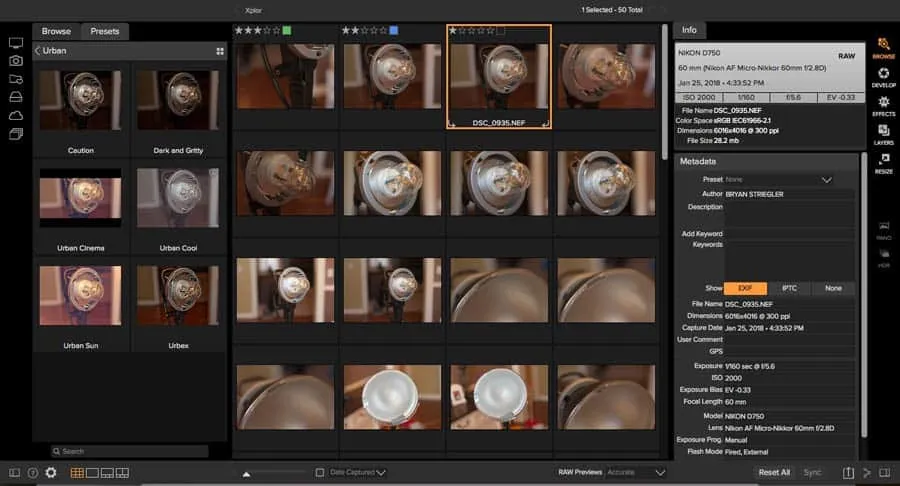
Task: Show IPTC metadata fields
Action: pos(789,288)
